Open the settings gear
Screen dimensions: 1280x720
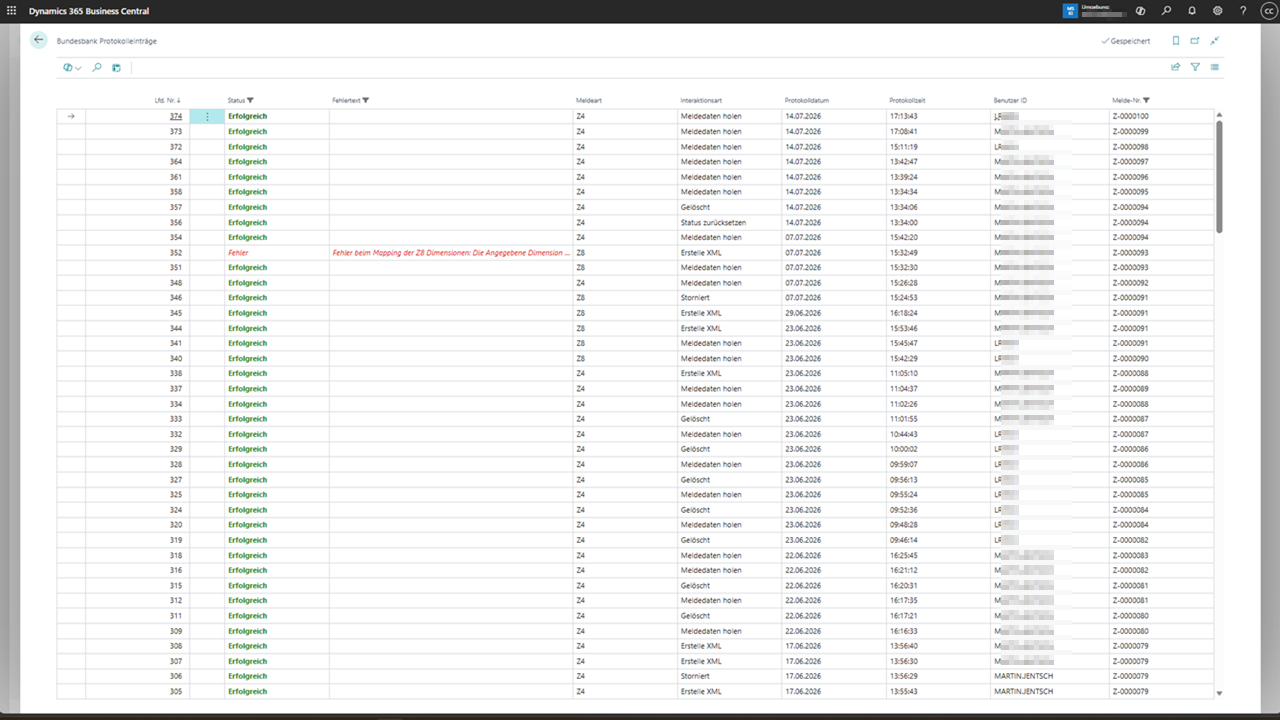tap(1217, 10)
